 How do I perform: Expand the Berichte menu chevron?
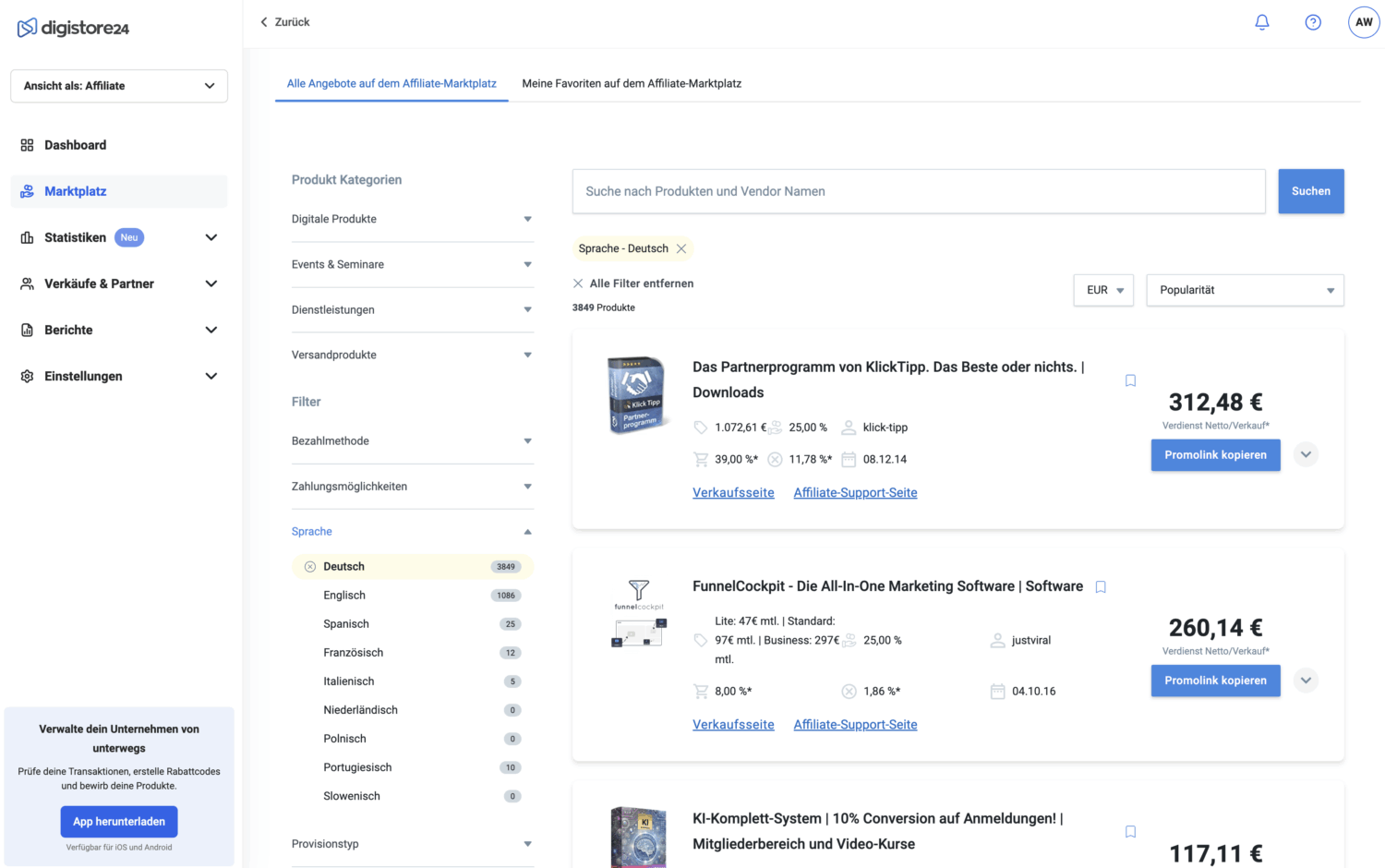tap(211, 330)
